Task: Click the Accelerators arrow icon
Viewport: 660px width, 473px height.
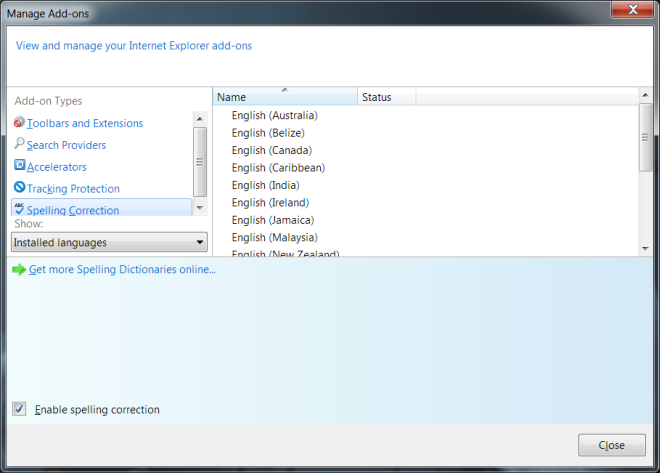Action: [19, 165]
